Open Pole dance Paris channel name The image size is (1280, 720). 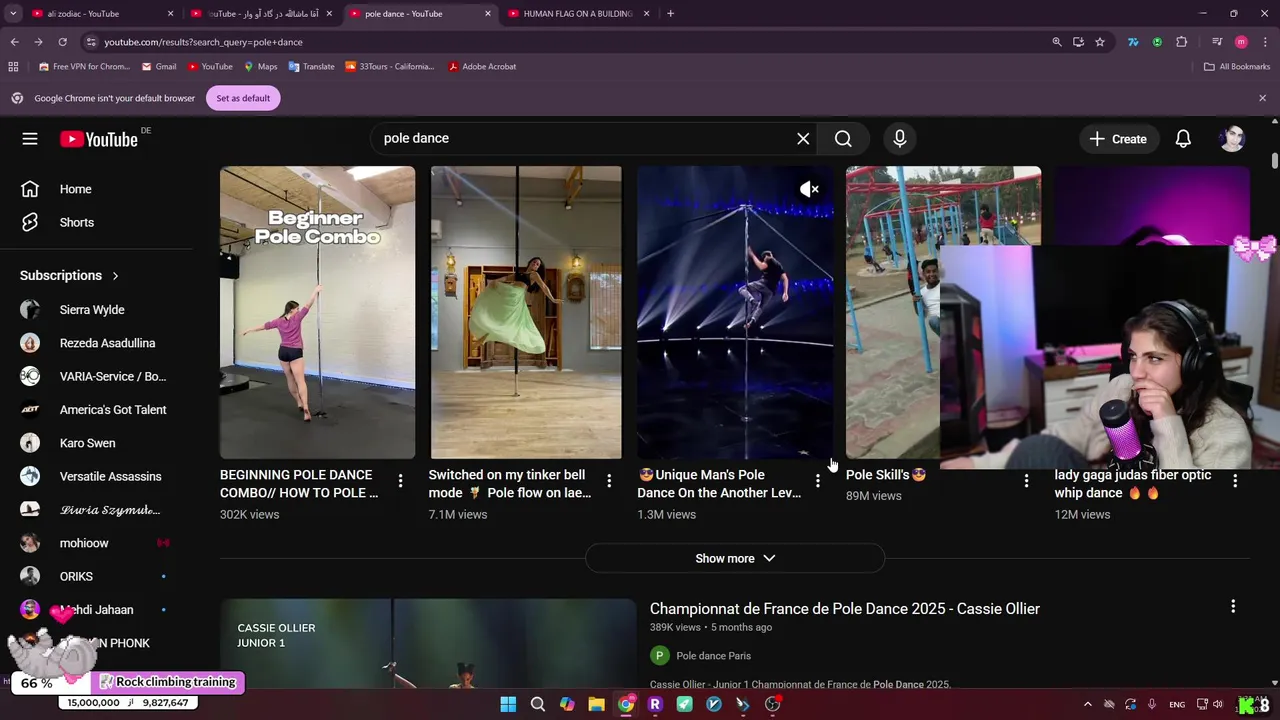(x=713, y=656)
